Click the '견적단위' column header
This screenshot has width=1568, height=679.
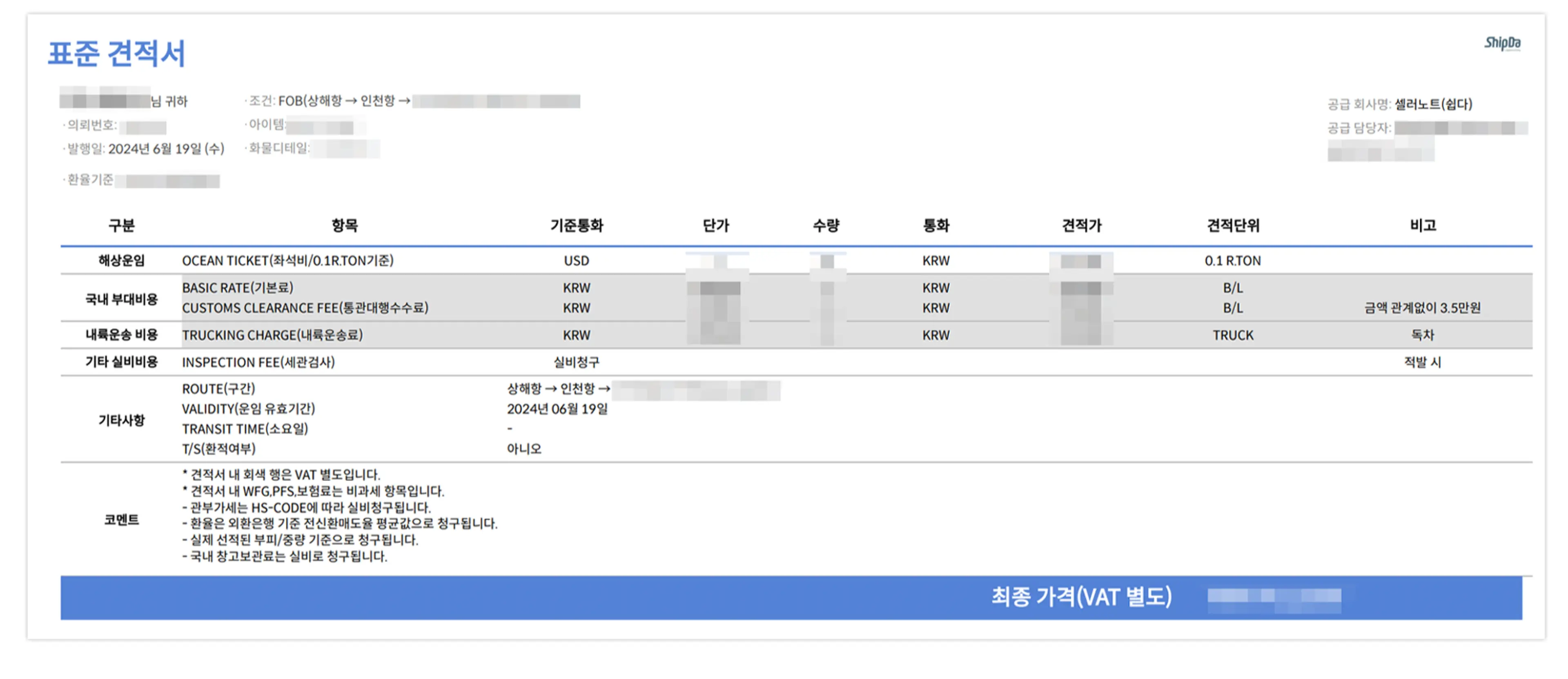coord(1233,226)
